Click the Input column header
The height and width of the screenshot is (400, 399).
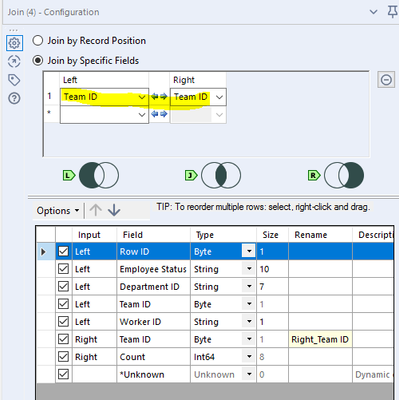95,235
